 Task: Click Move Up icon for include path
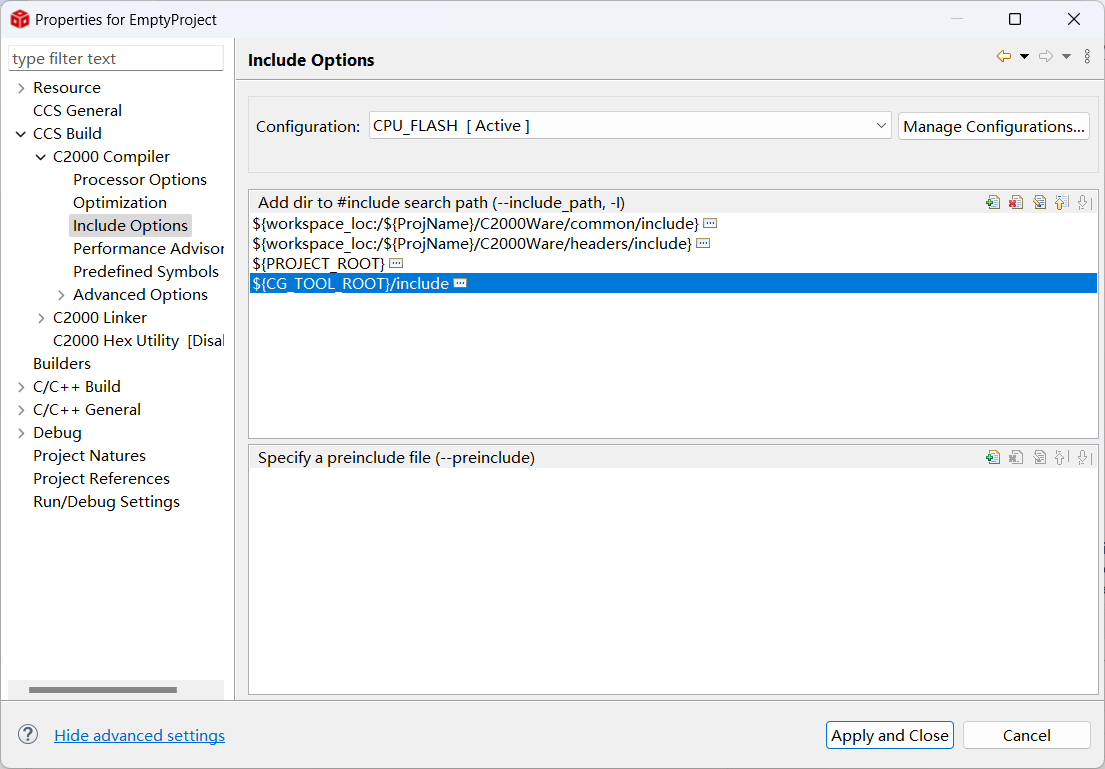[1062, 203]
